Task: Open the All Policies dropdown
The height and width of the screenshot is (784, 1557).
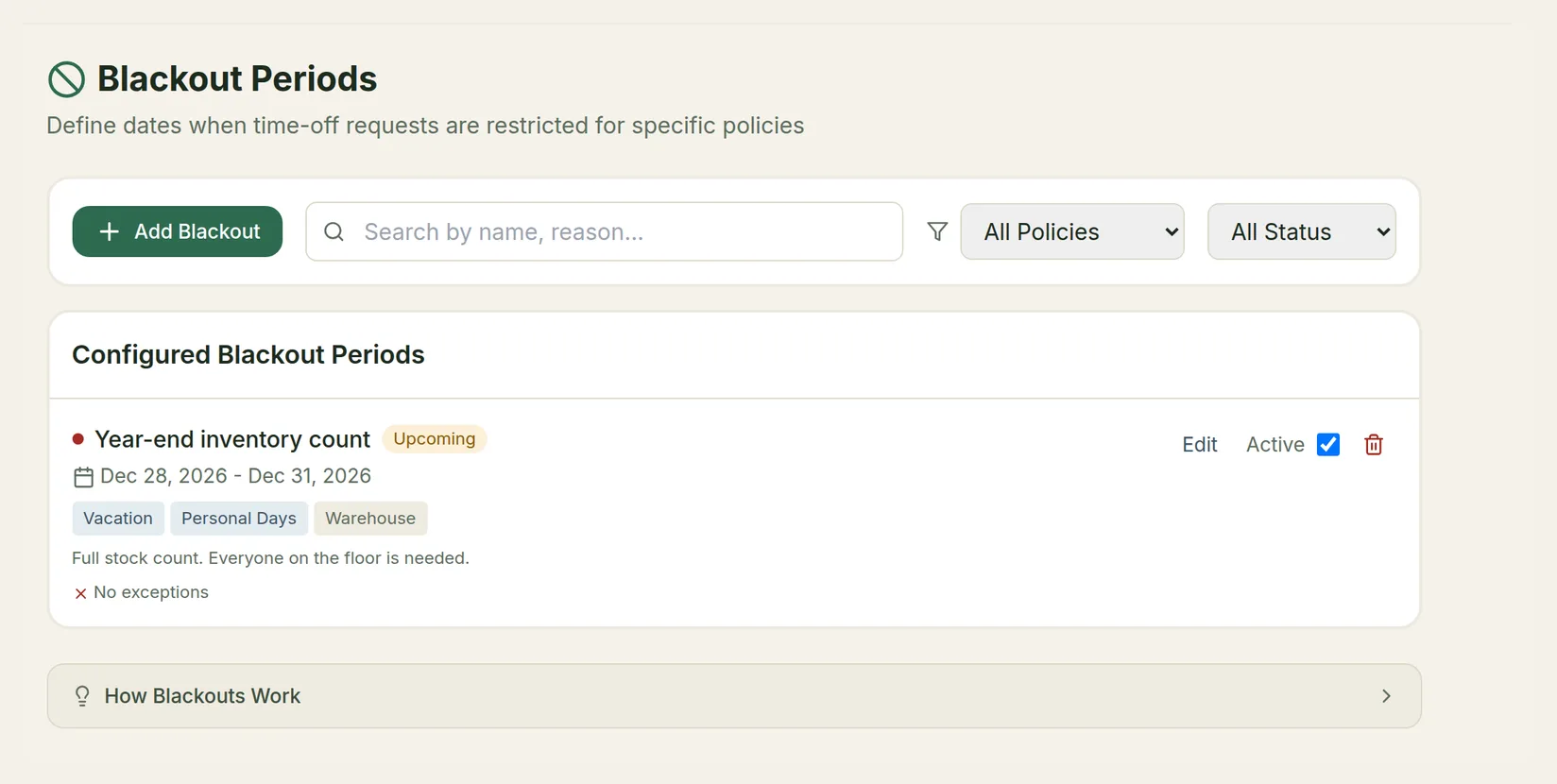Action: [x=1072, y=231]
